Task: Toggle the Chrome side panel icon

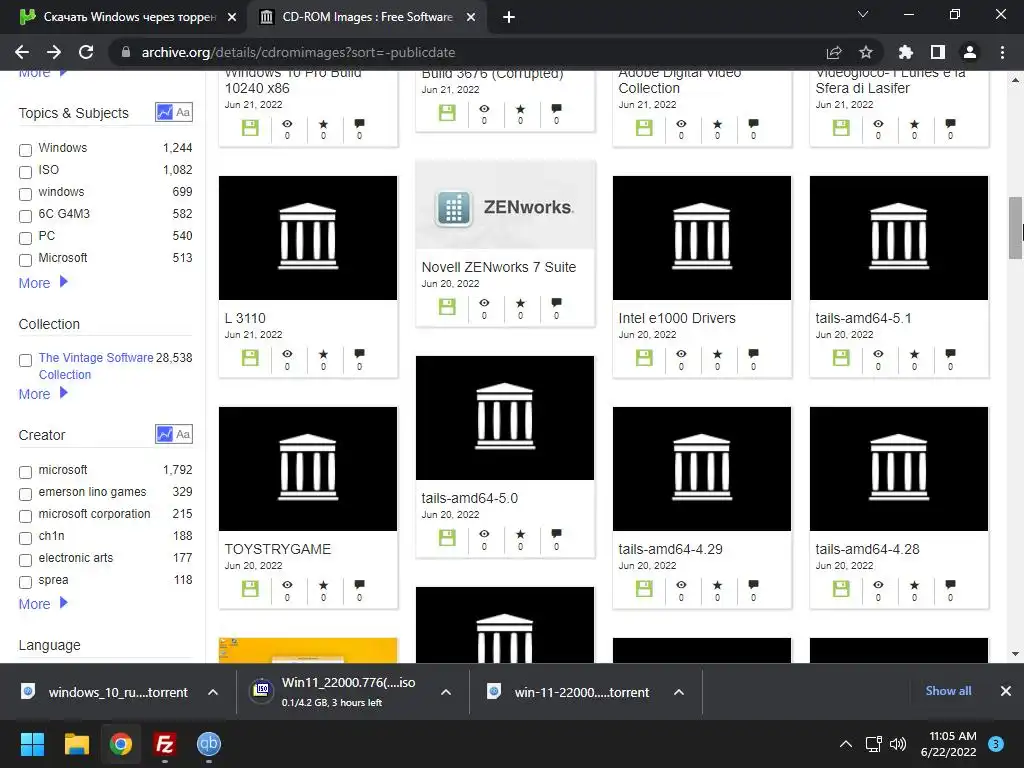Action: coord(937,52)
